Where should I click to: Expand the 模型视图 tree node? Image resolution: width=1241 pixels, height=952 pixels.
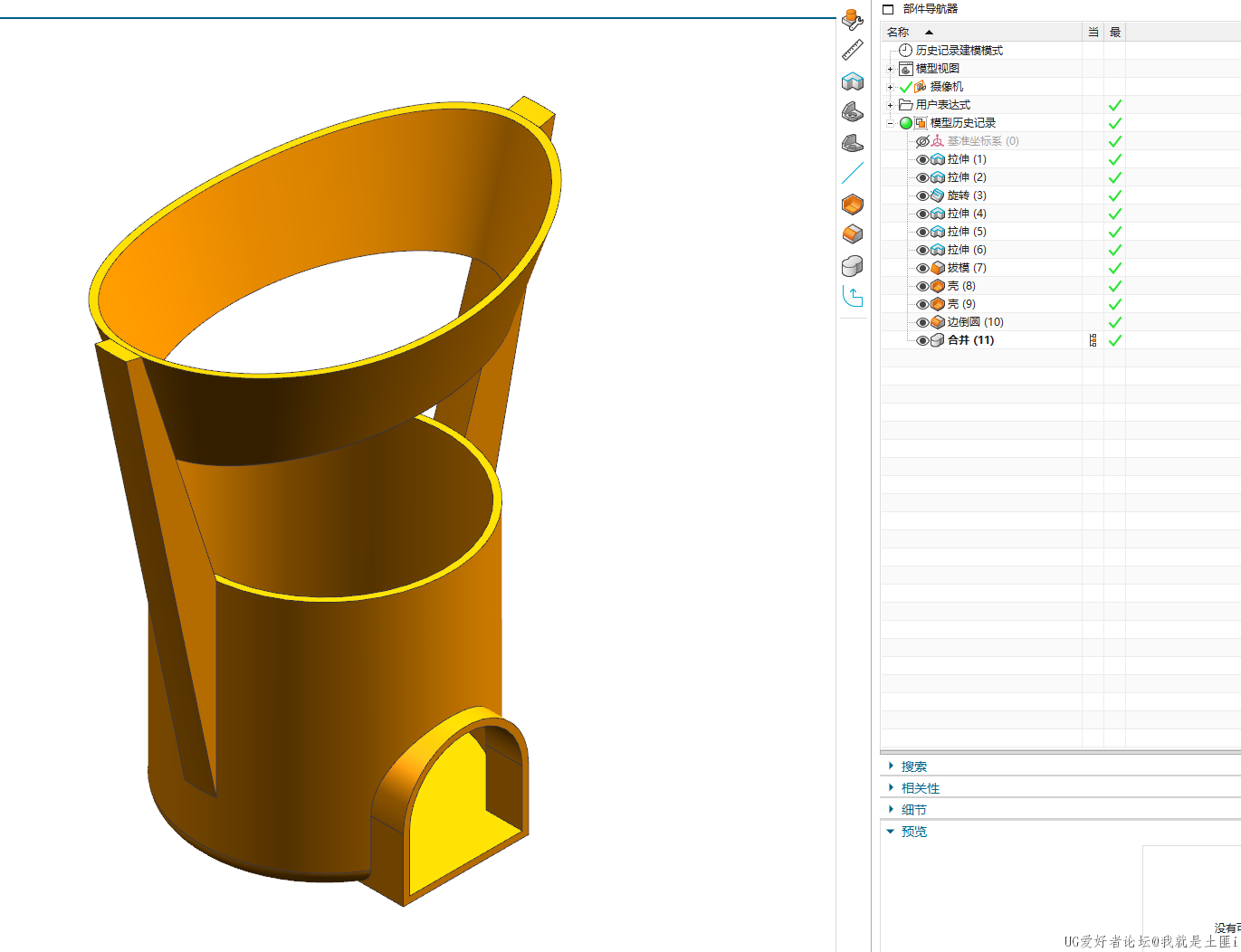(x=890, y=69)
